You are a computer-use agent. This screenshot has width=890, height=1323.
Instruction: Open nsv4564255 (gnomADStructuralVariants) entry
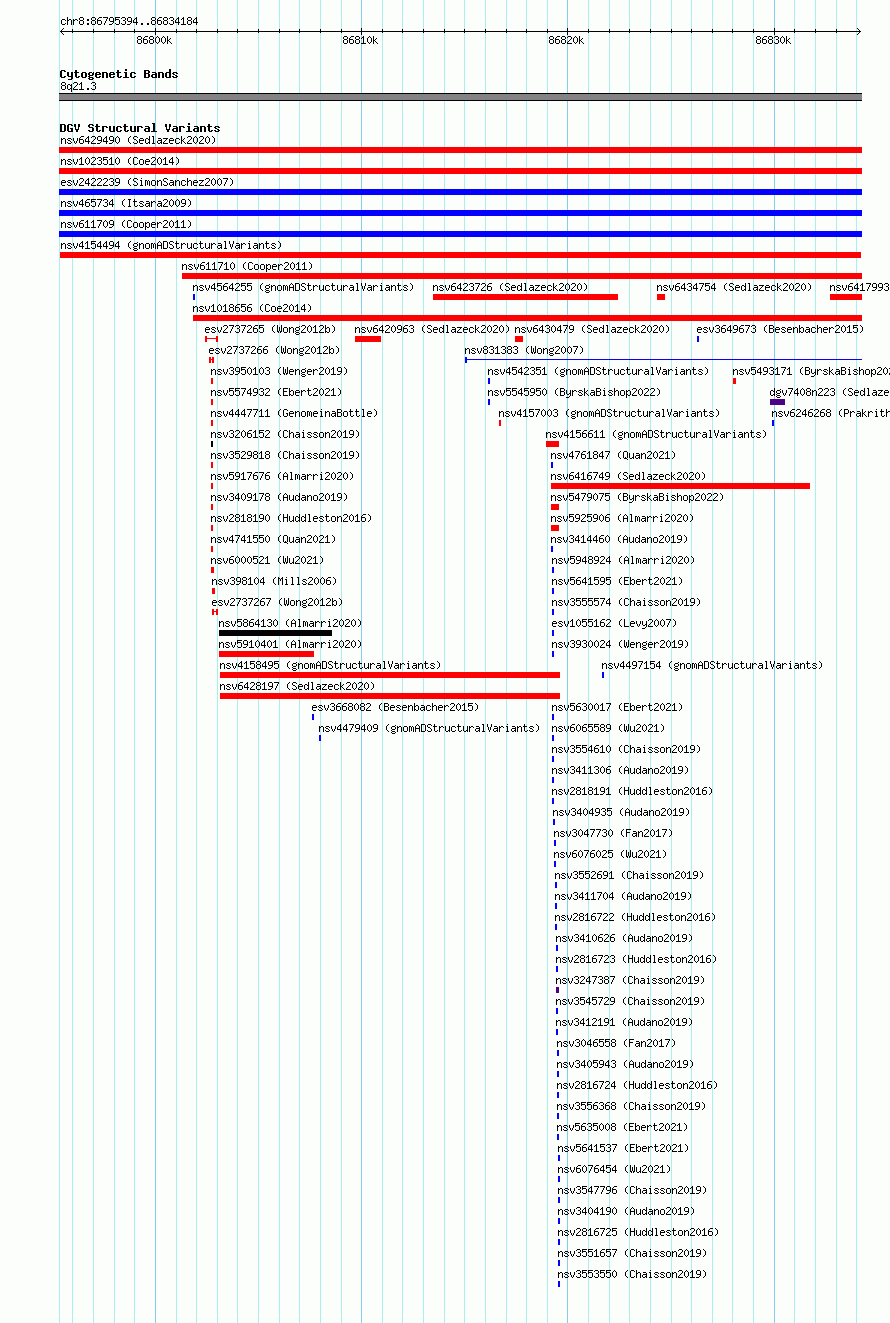[303, 288]
